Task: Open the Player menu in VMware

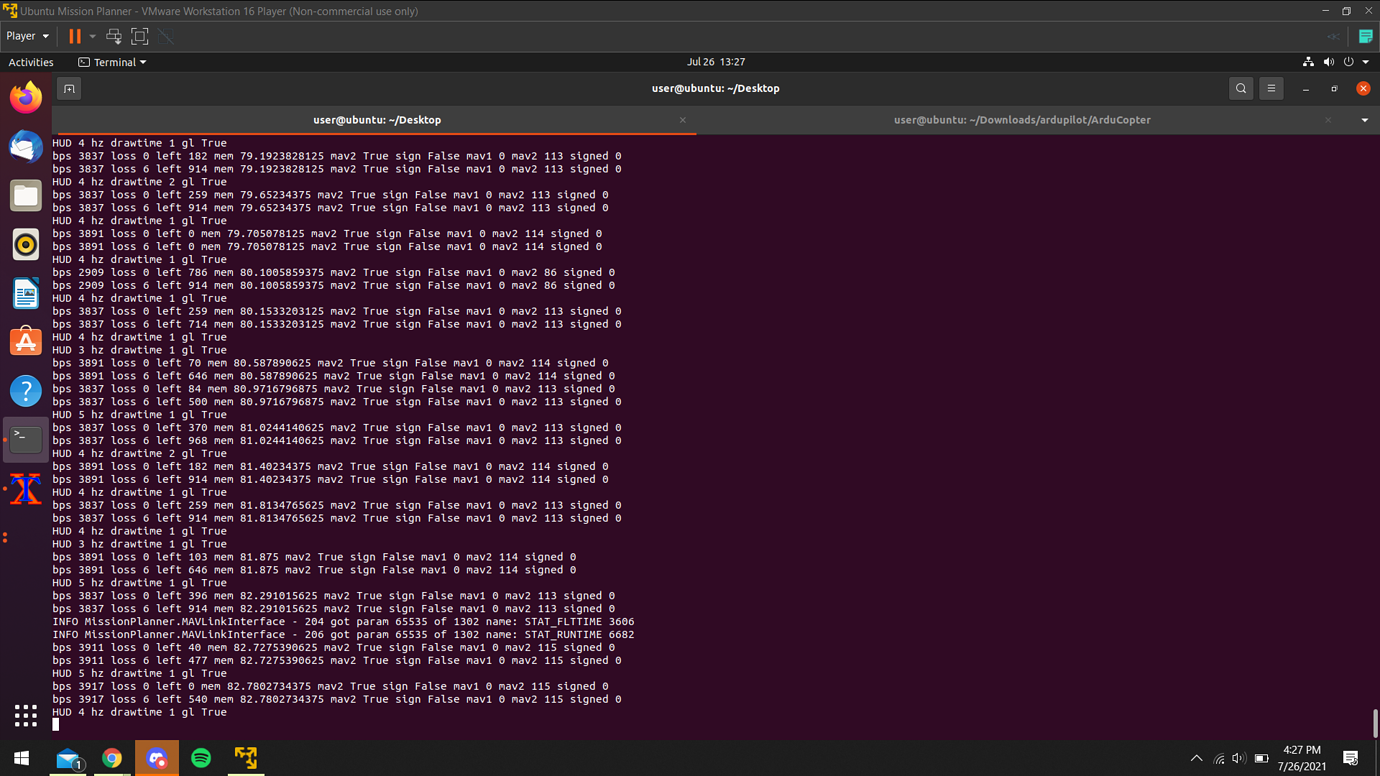Action: (27, 36)
